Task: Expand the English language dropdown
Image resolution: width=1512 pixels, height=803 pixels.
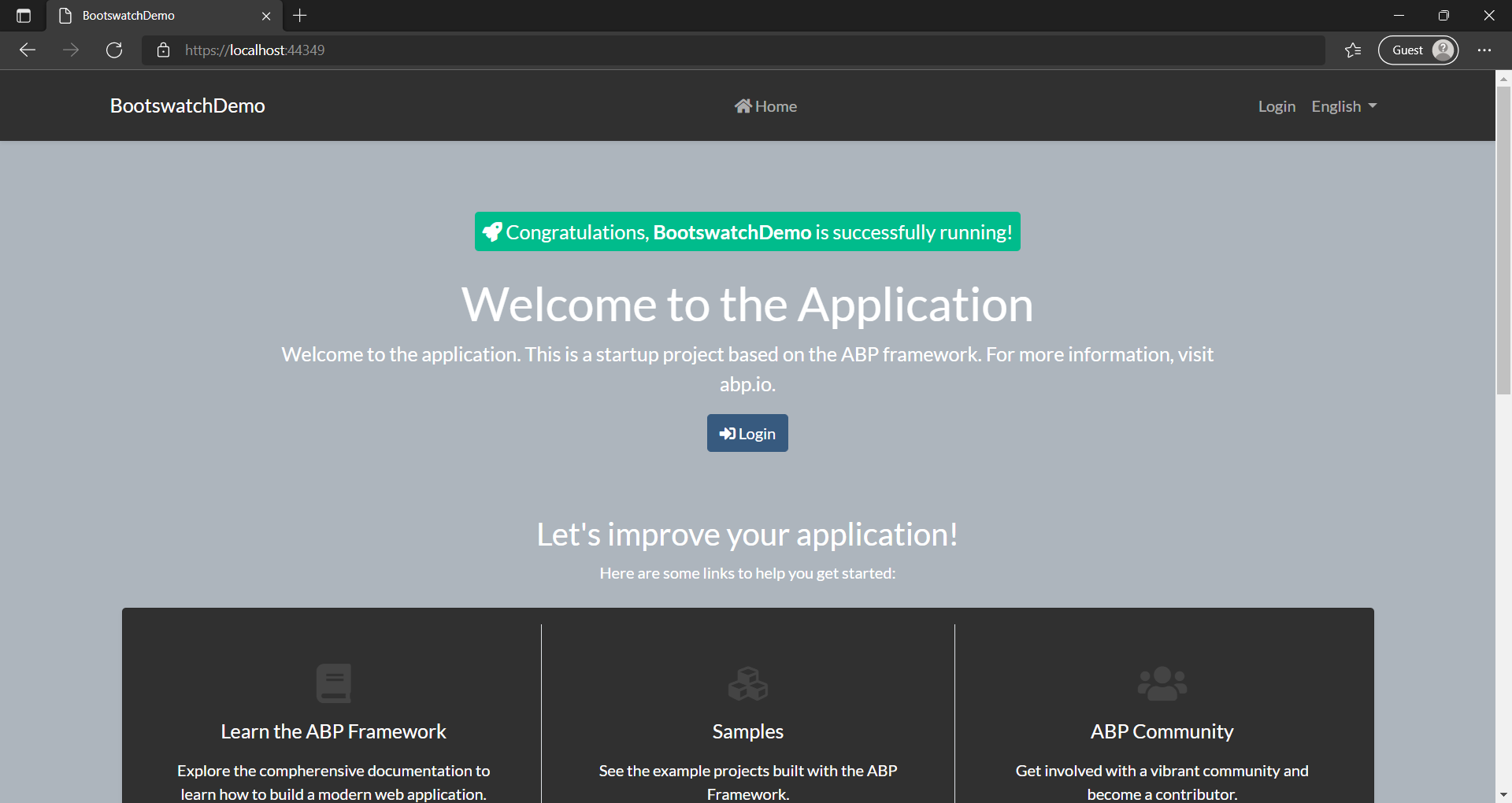Action: coord(1344,106)
